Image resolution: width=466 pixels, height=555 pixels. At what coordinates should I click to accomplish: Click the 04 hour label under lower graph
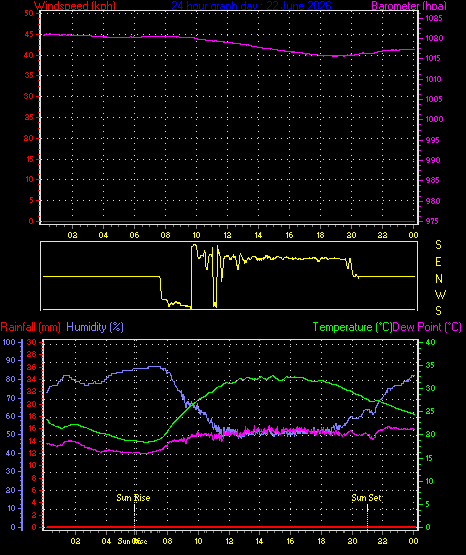coord(106,541)
